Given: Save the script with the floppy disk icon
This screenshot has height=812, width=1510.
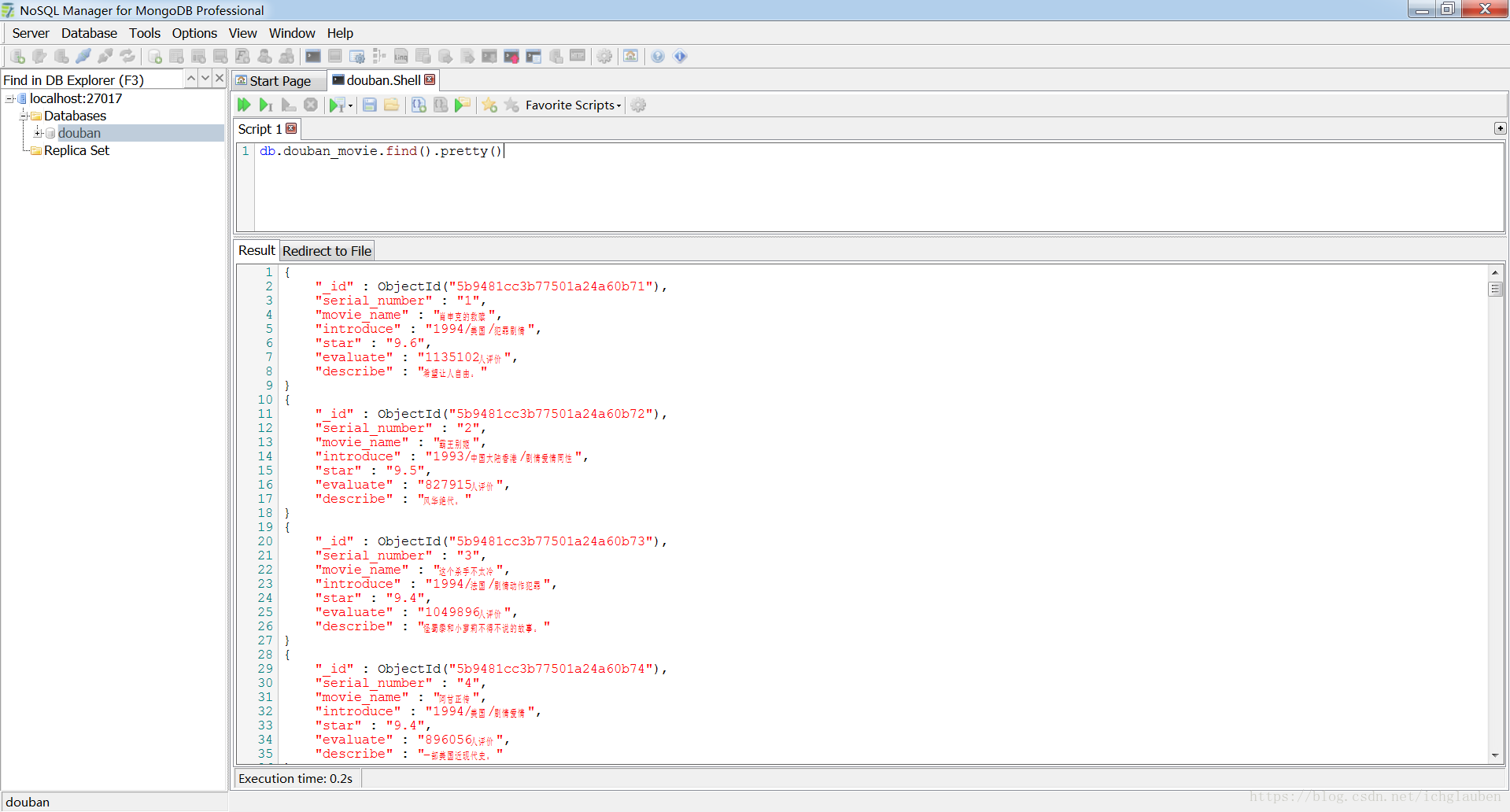Looking at the screenshot, I should [x=370, y=105].
